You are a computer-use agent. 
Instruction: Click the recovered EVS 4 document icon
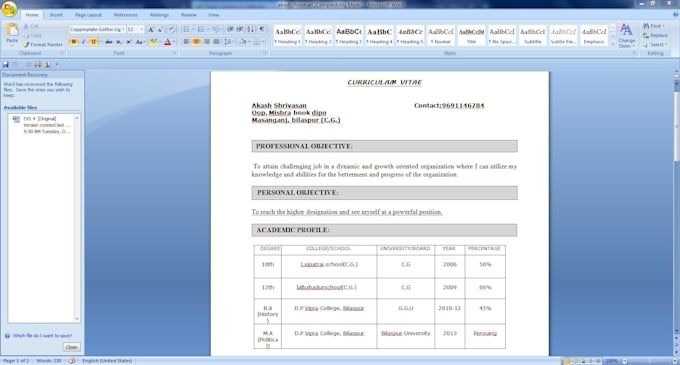tap(16, 119)
